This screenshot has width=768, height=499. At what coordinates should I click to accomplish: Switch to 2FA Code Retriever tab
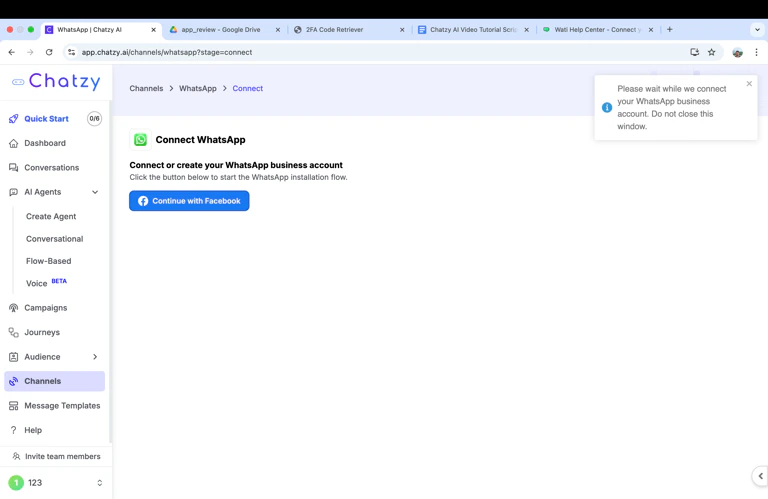tap(335, 29)
